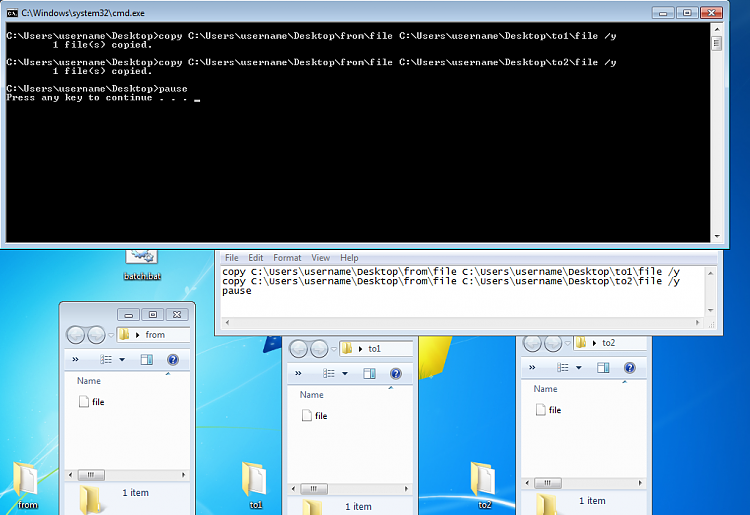This screenshot has width=750, height=515.
Task: Toggle preview pane in the 'from' window
Action: [x=147, y=360]
